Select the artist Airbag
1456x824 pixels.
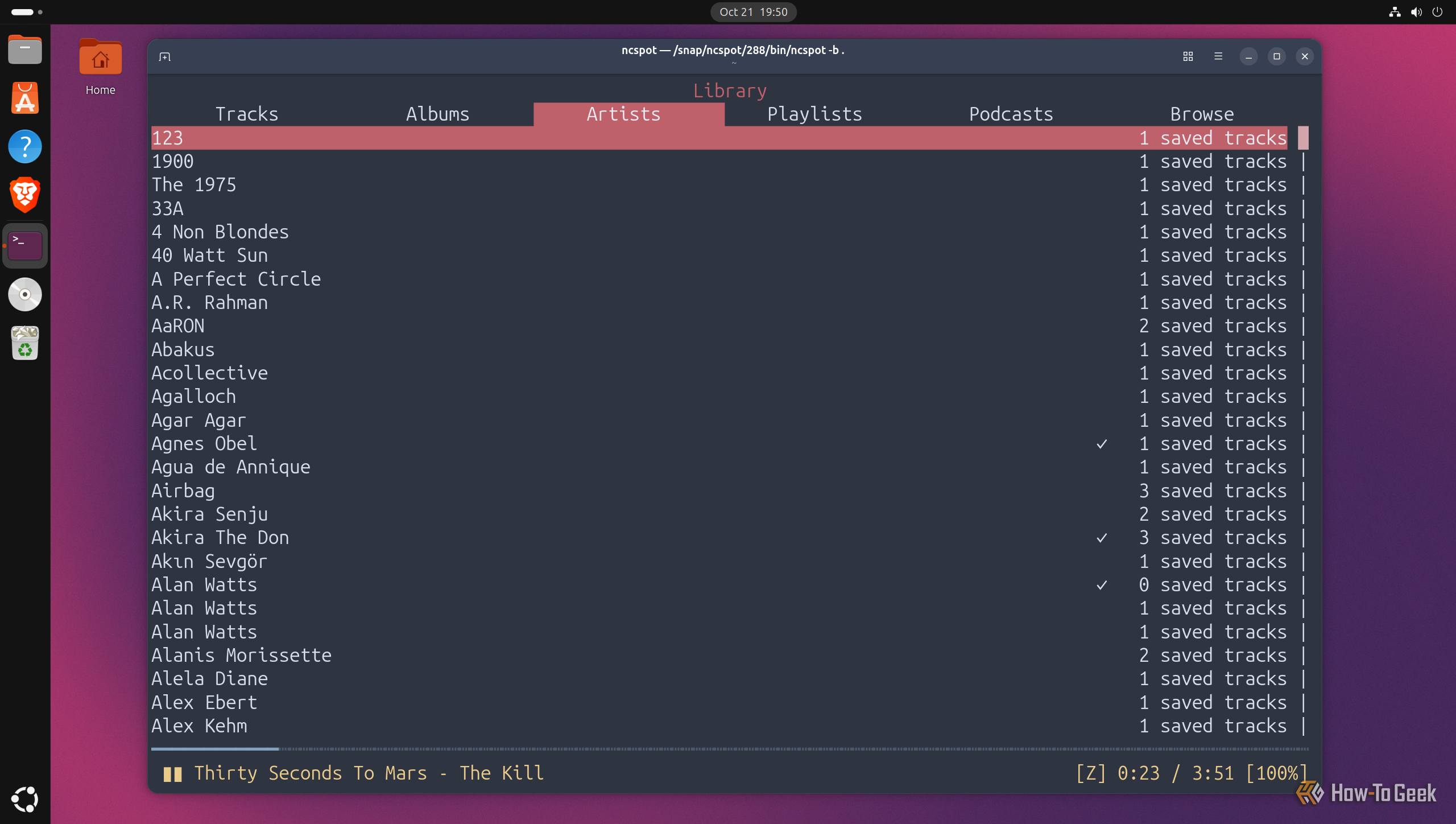click(719, 491)
